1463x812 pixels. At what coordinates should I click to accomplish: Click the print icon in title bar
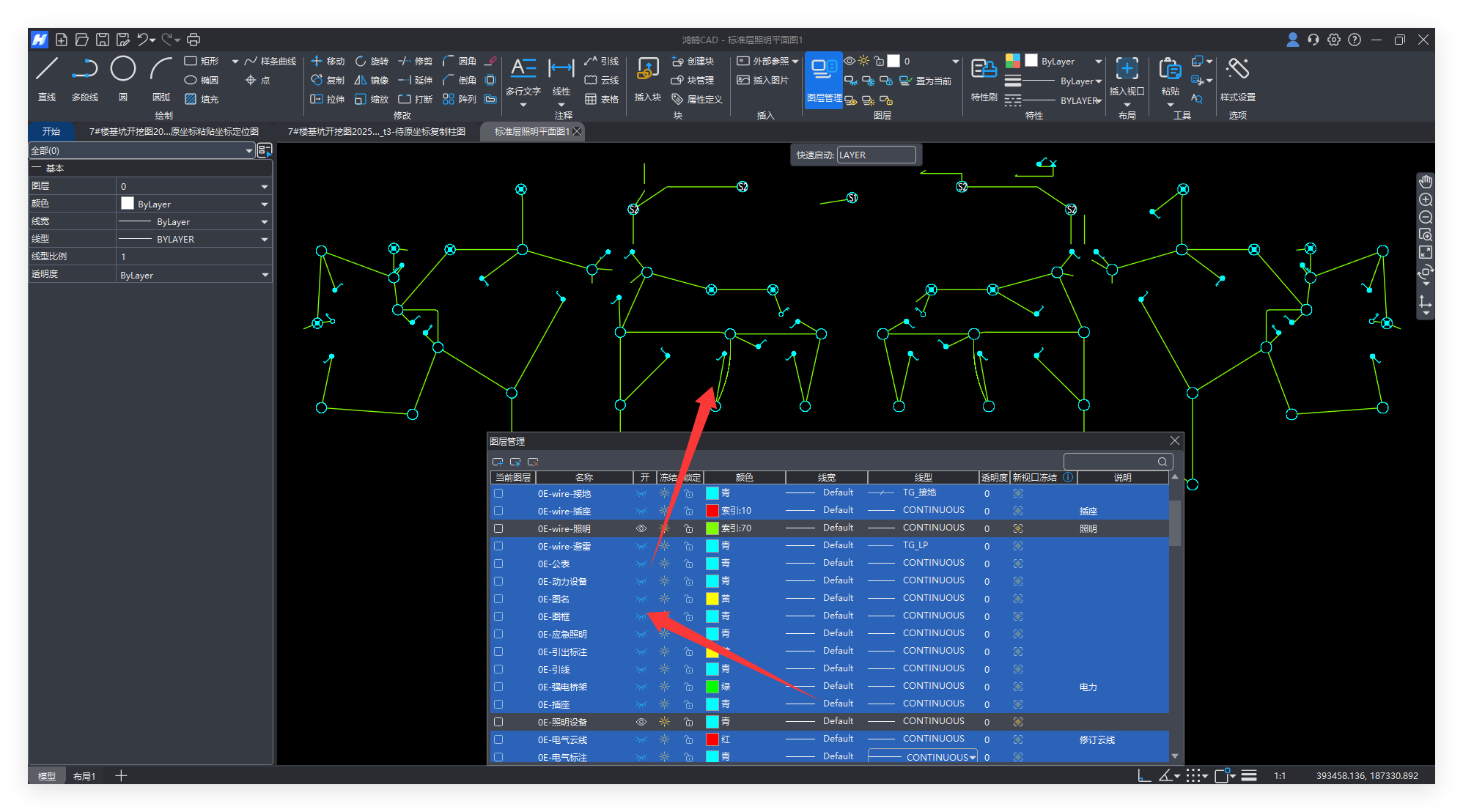pyautogui.click(x=194, y=40)
